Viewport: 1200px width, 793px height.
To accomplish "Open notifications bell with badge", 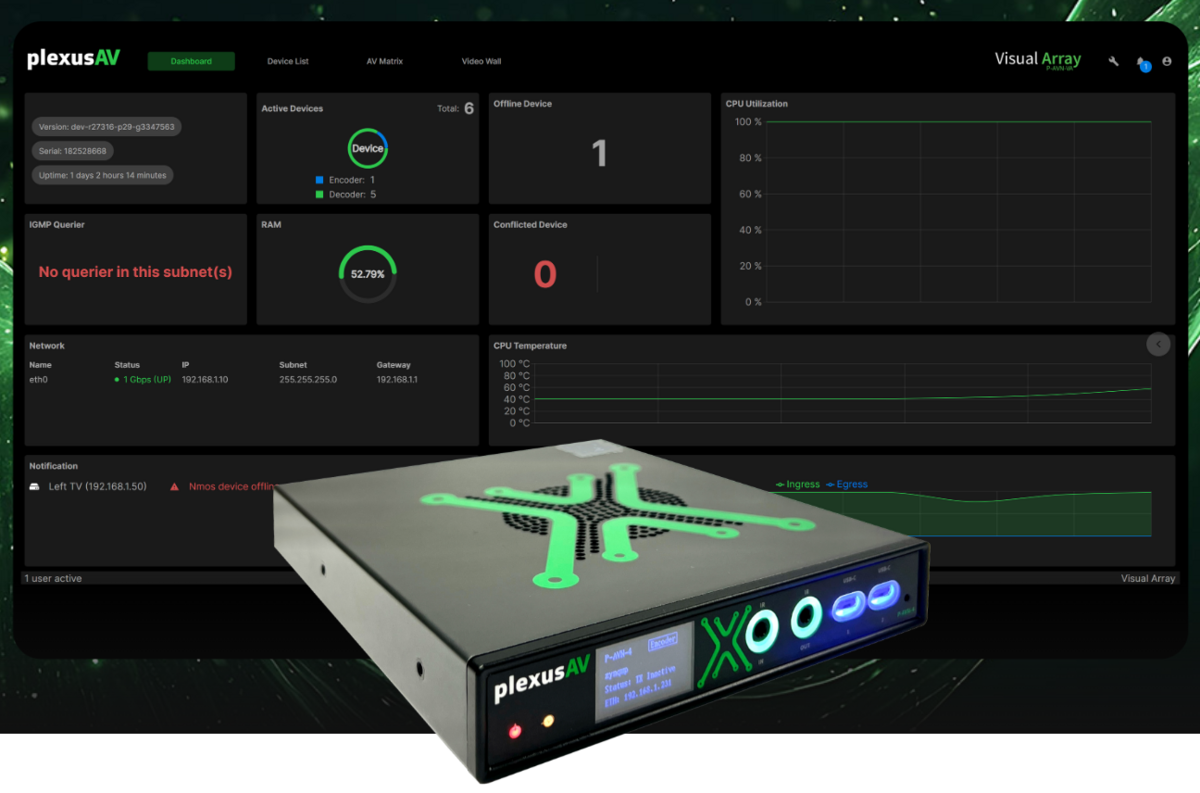I will tap(1142, 63).
